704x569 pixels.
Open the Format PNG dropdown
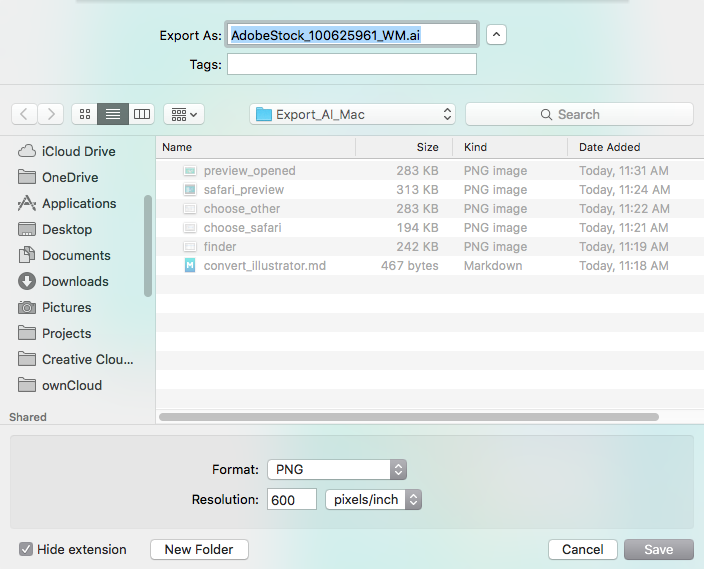337,470
